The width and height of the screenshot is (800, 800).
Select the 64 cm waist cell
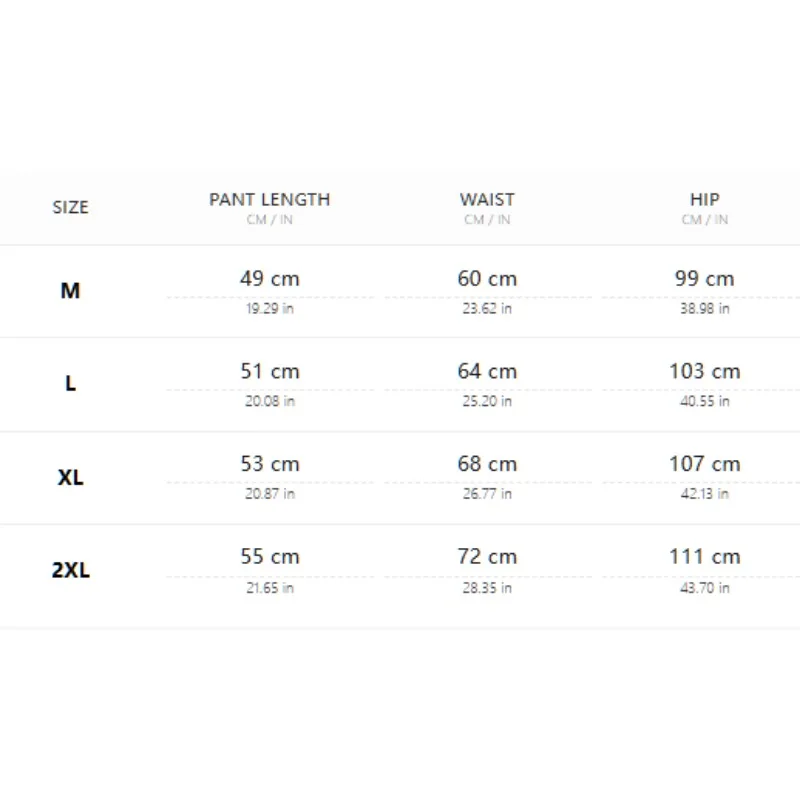487,371
